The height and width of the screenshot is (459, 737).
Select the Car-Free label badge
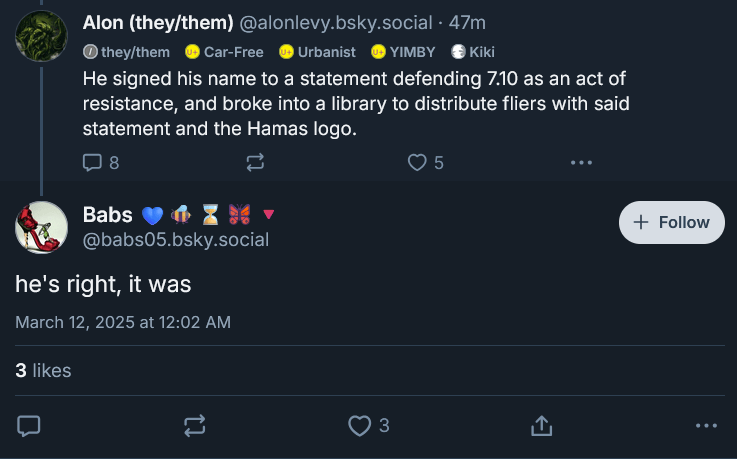pos(224,51)
